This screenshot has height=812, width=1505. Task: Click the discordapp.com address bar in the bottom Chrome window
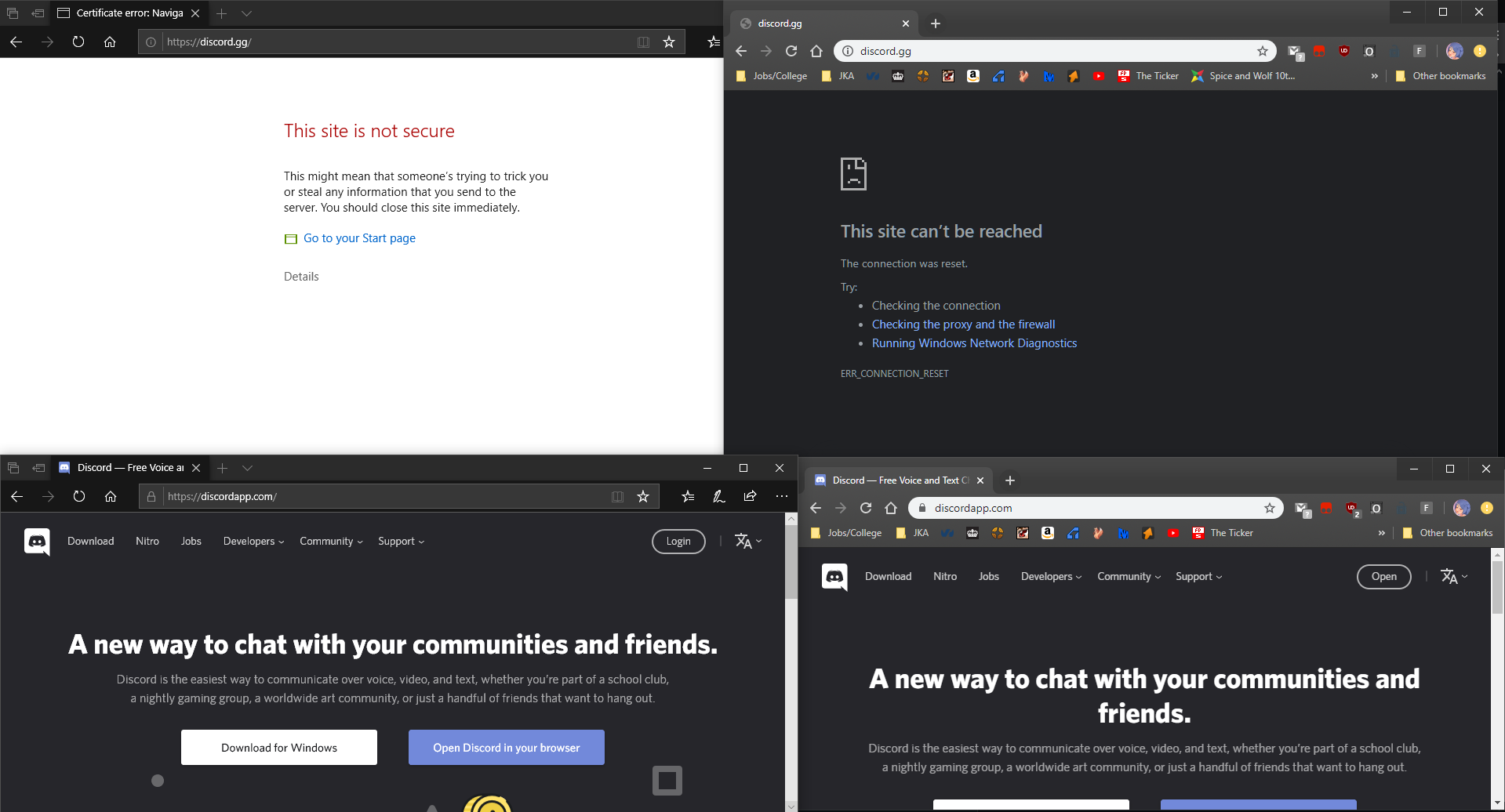point(1094,508)
